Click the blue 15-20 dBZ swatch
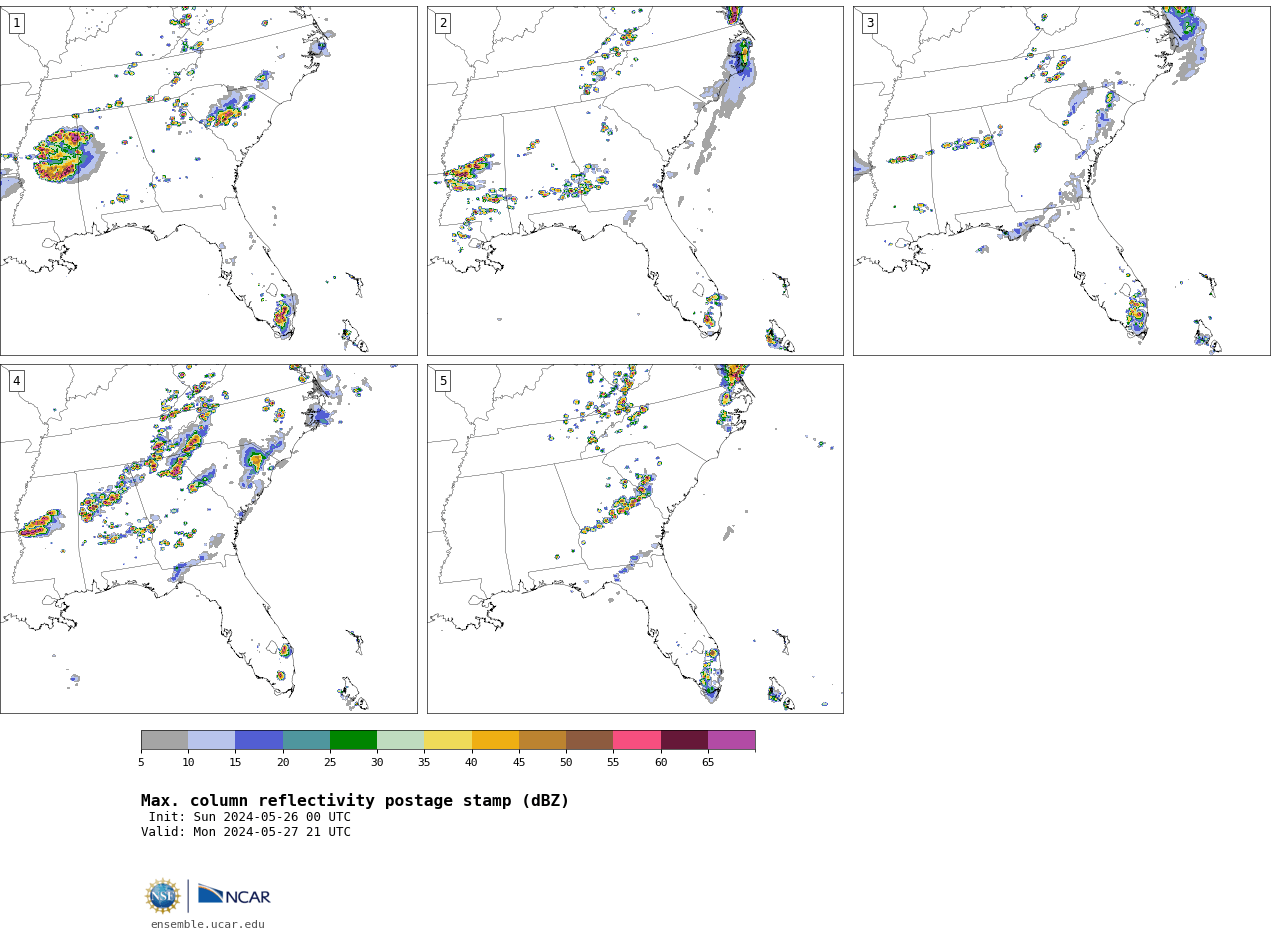The width and height of the screenshot is (1280, 936). click(x=259, y=740)
